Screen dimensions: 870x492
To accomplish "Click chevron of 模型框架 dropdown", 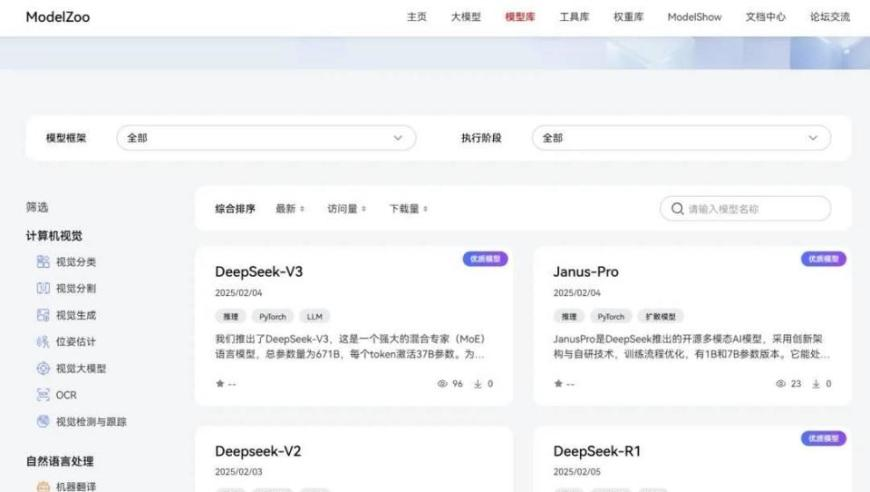I will [x=398, y=138].
